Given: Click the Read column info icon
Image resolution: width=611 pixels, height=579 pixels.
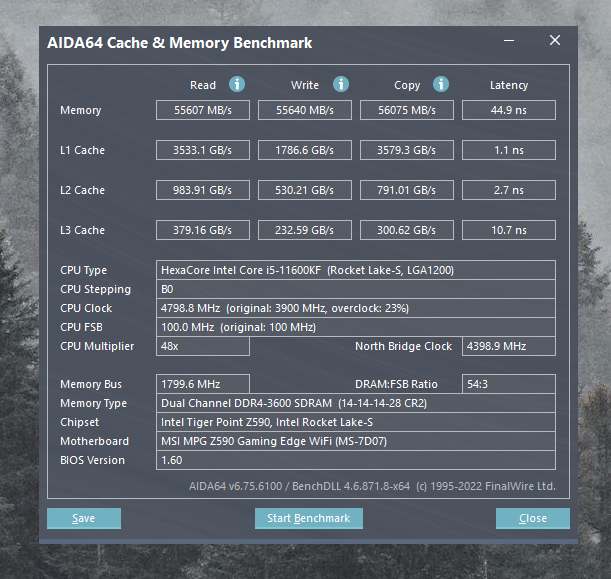Looking at the screenshot, I should coord(237,85).
